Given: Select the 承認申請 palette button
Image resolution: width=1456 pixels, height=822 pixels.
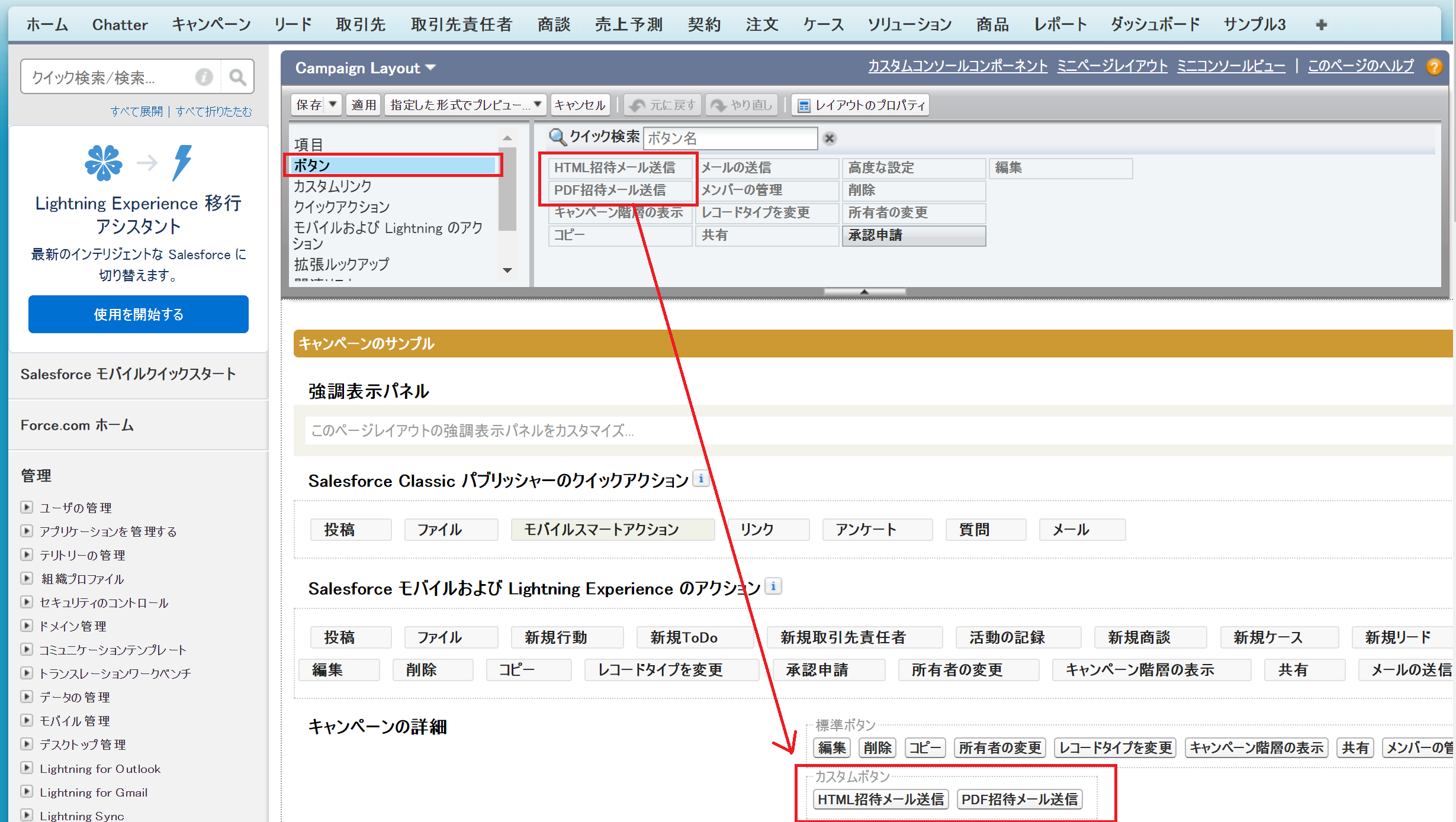Looking at the screenshot, I should [x=914, y=236].
